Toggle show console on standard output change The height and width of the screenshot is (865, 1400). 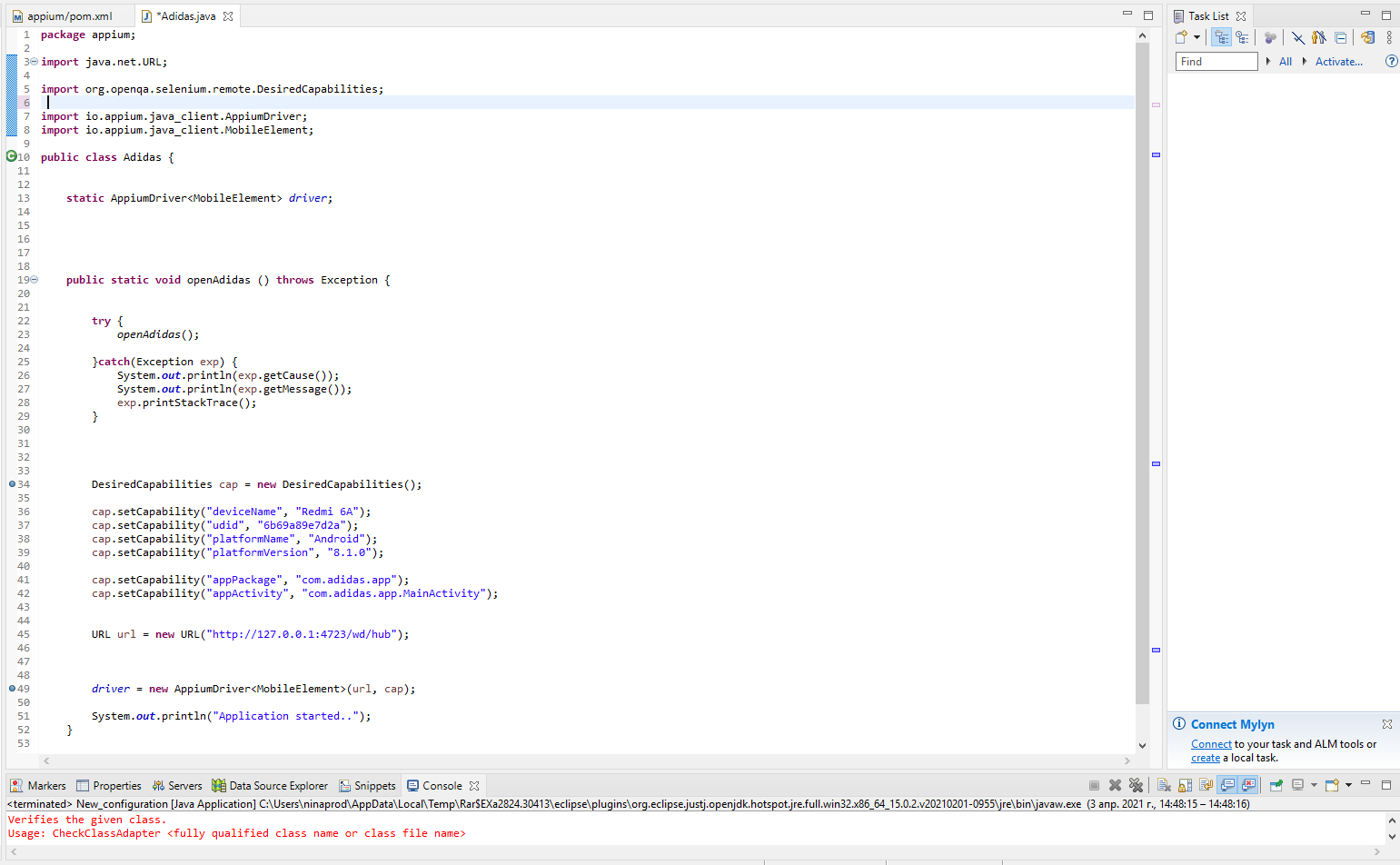click(1227, 785)
